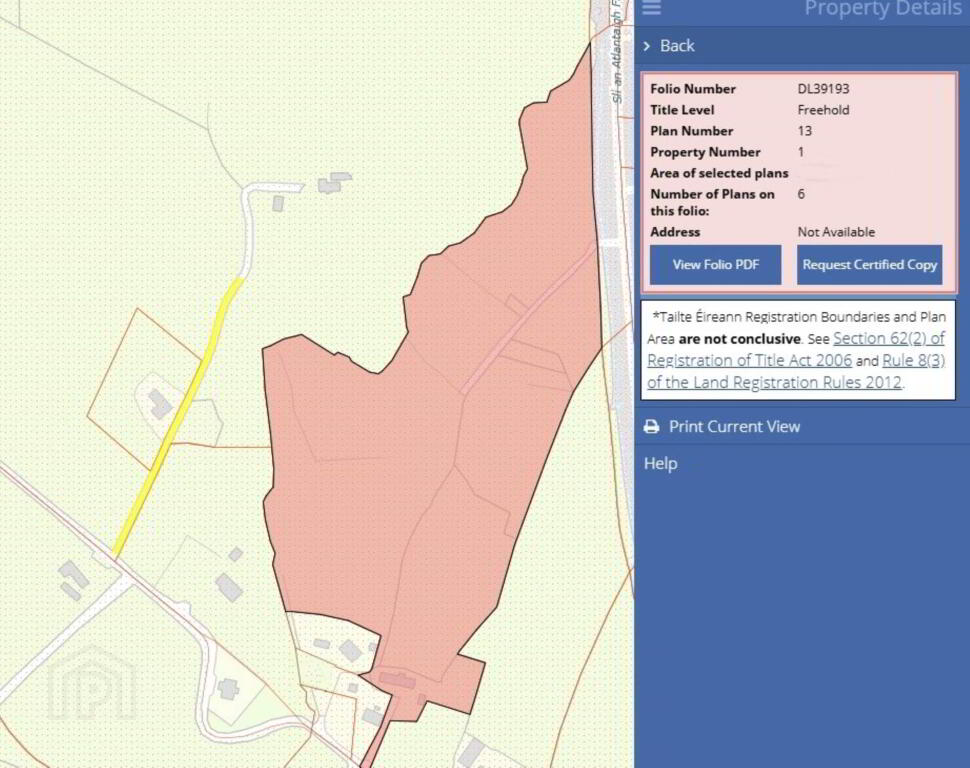Click the pink farm building in parcel
Viewport: 970px width, 768px height.
tap(397, 680)
